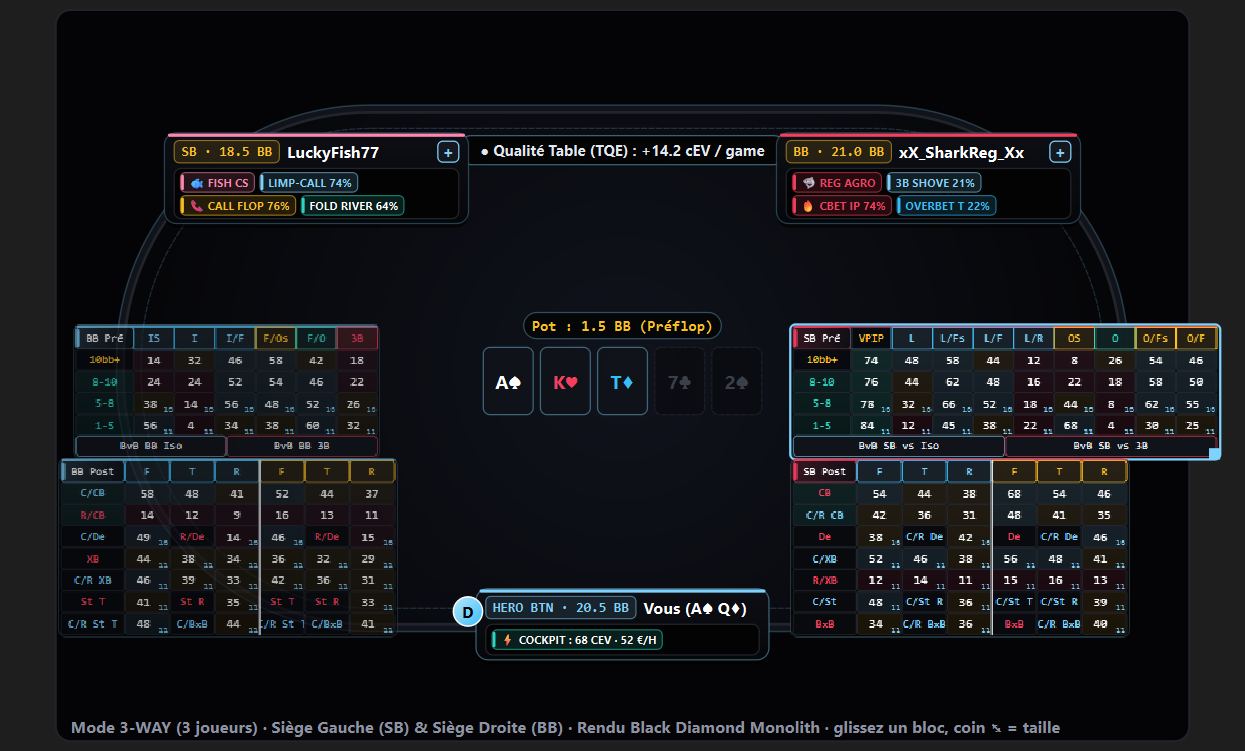The image size is (1245, 751).
Task: Click the SB Post table title label
Action: point(824,471)
